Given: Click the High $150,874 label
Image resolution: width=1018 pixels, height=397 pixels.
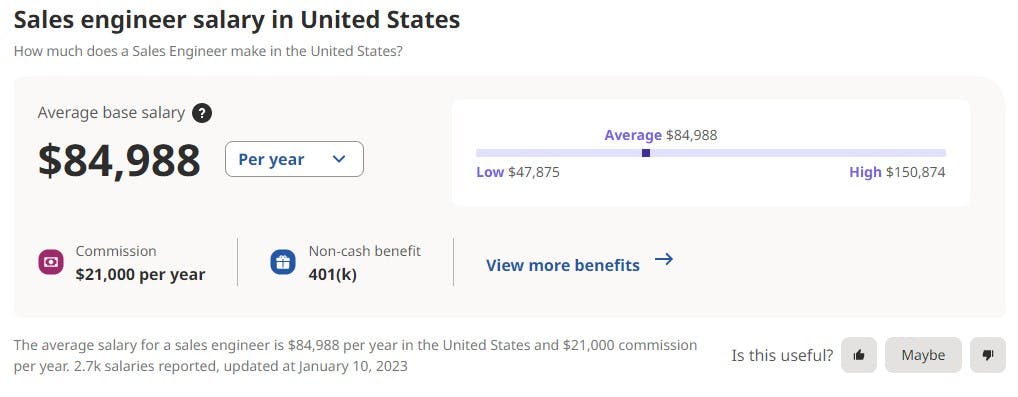Looking at the screenshot, I should point(897,172).
